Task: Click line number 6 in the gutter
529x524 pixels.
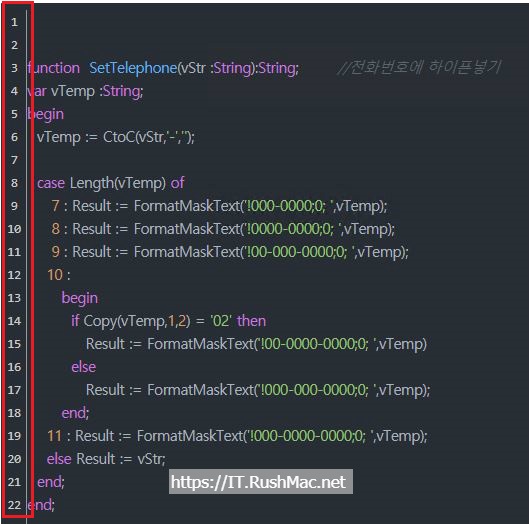Action: click(x=14, y=137)
